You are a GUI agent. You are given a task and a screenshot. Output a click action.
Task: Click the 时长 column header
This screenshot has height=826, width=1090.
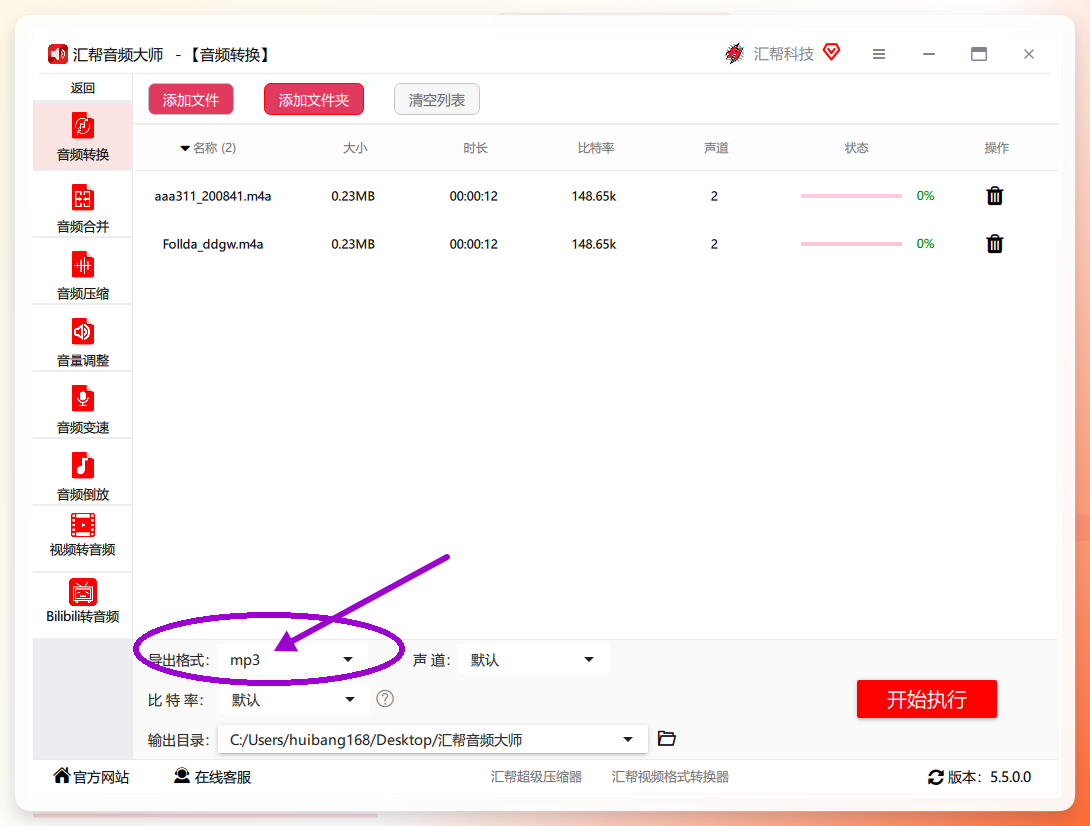coord(475,148)
